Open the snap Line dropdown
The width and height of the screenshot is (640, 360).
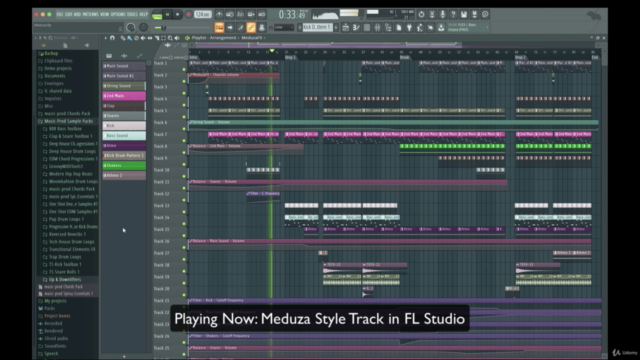click(284, 27)
